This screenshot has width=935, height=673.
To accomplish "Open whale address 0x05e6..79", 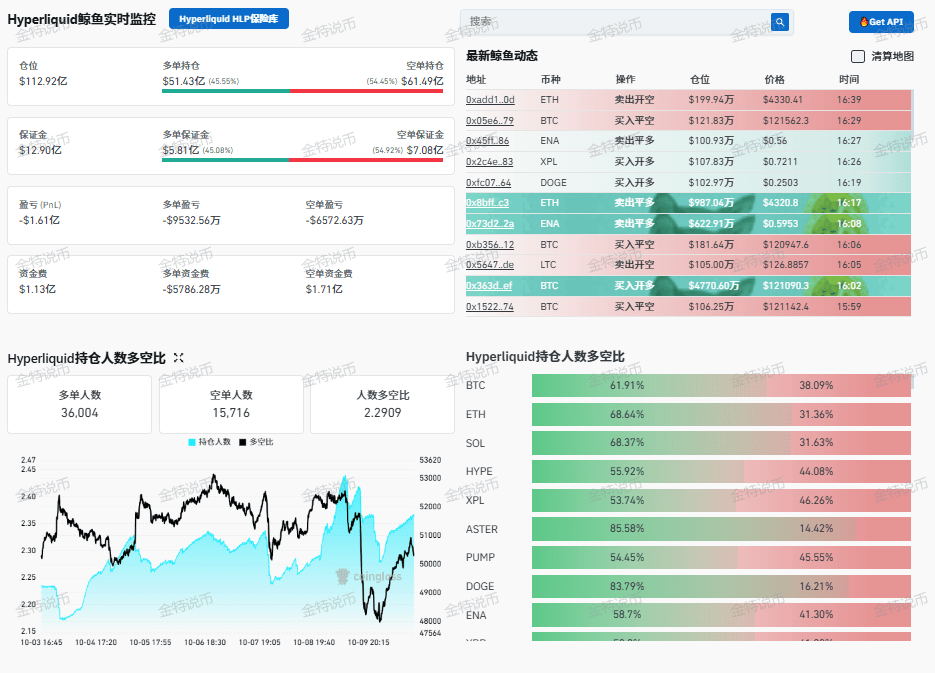I will (x=490, y=120).
